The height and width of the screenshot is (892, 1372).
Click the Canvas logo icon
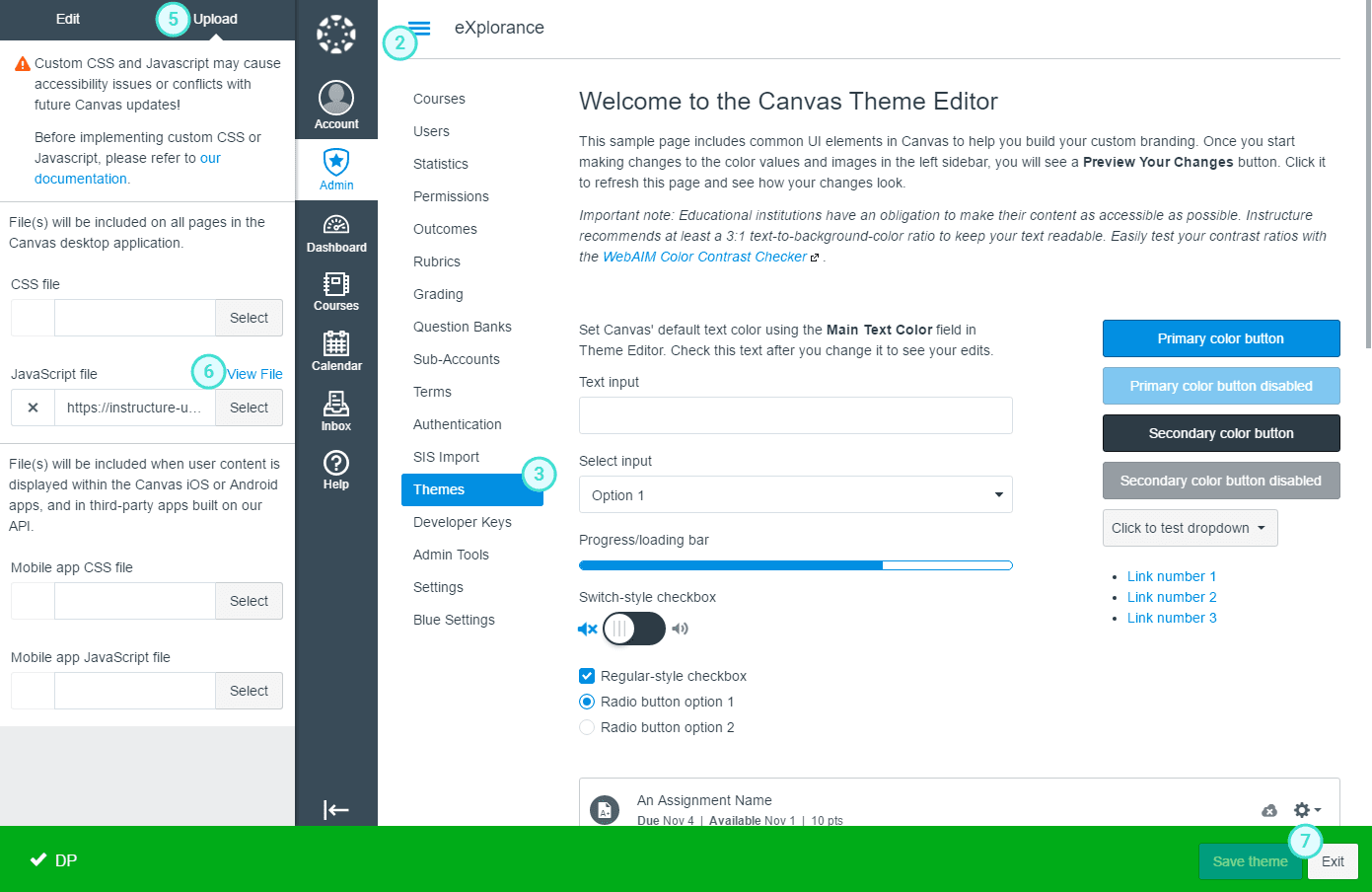[336, 35]
